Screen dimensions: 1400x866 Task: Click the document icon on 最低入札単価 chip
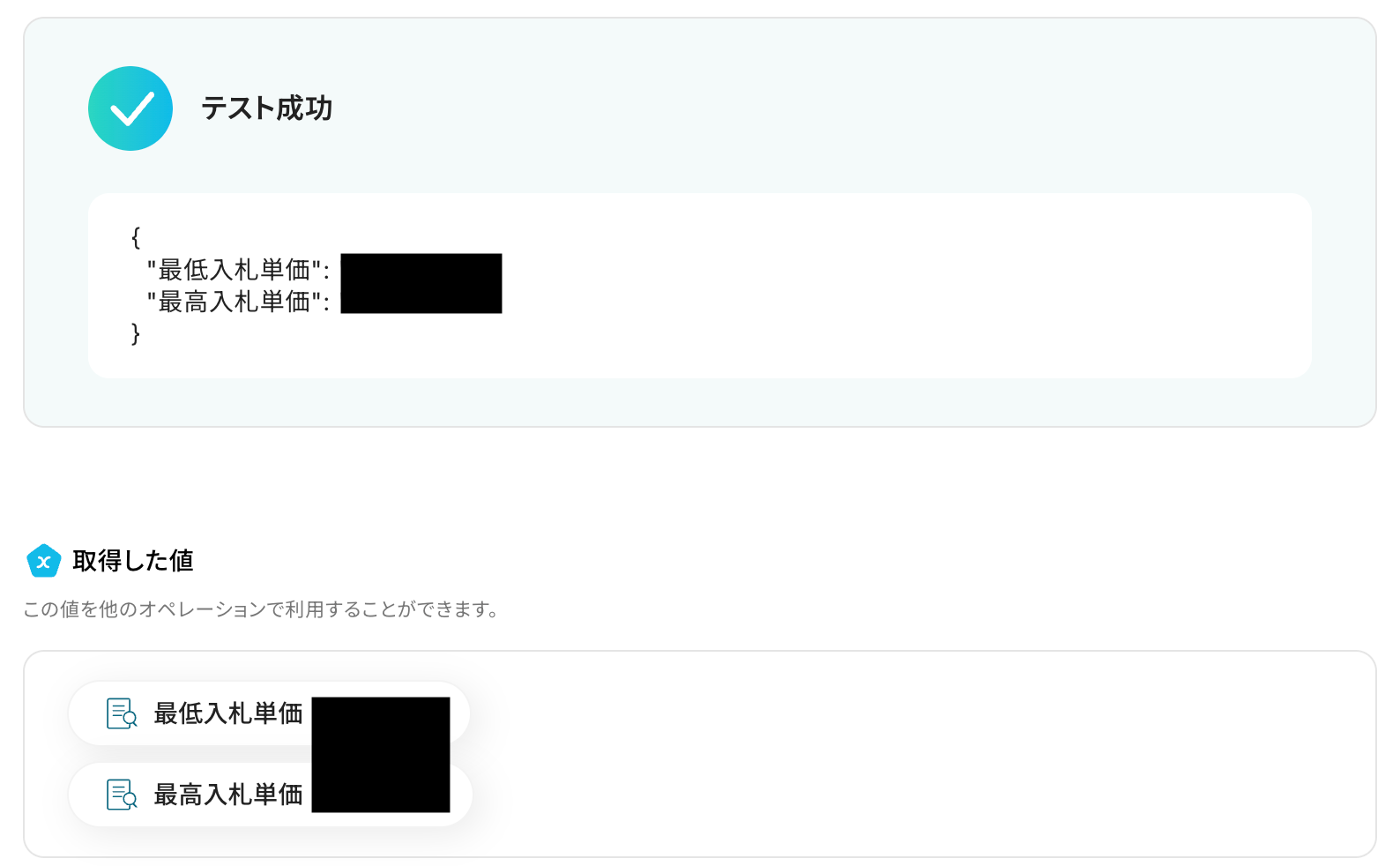122,713
